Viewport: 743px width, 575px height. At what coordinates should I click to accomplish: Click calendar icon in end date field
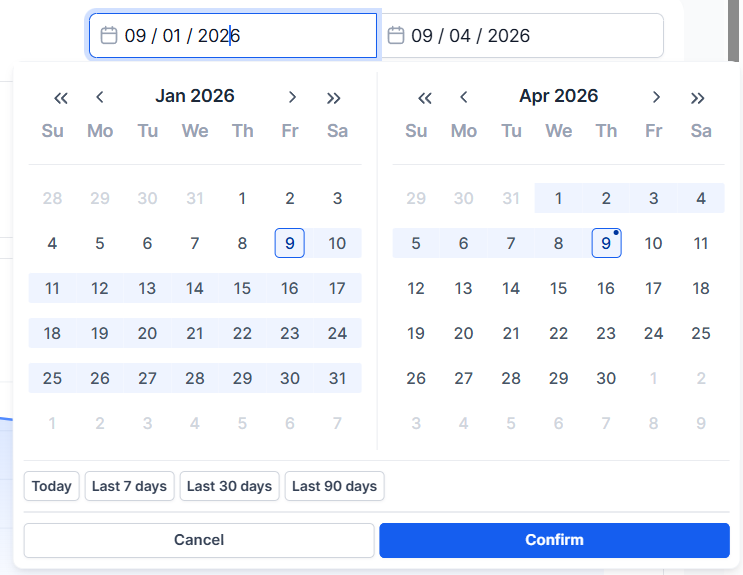click(x=396, y=36)
